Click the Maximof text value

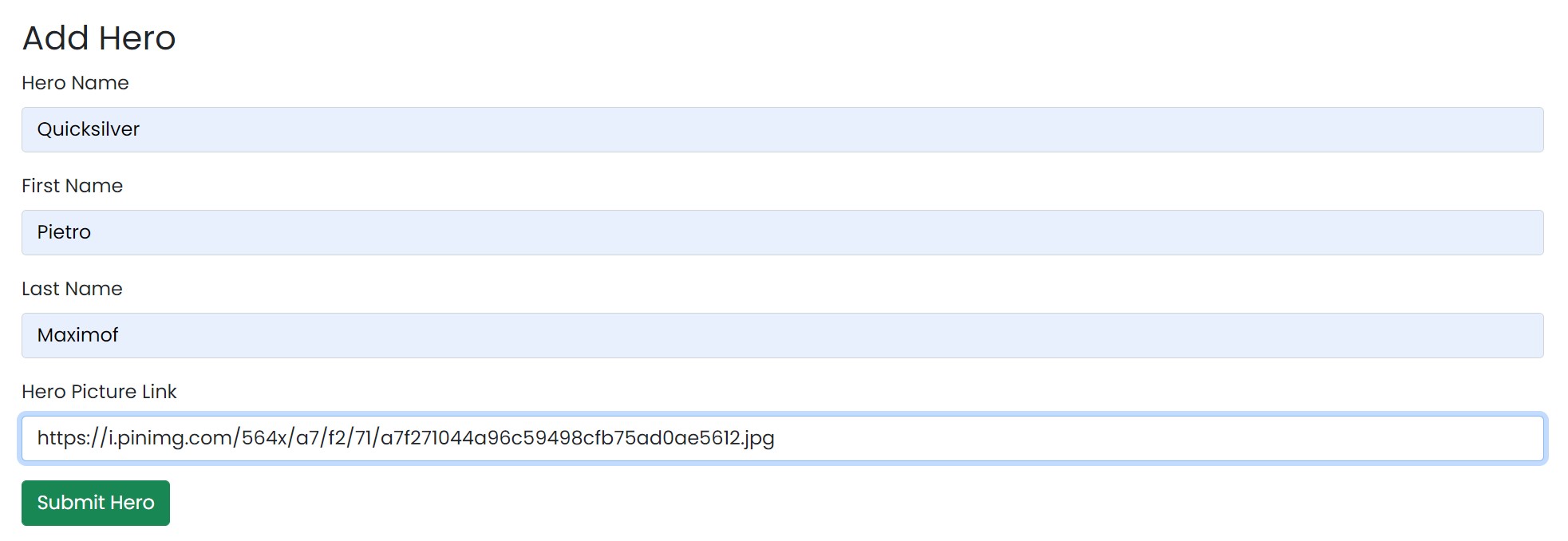(77, 335)
